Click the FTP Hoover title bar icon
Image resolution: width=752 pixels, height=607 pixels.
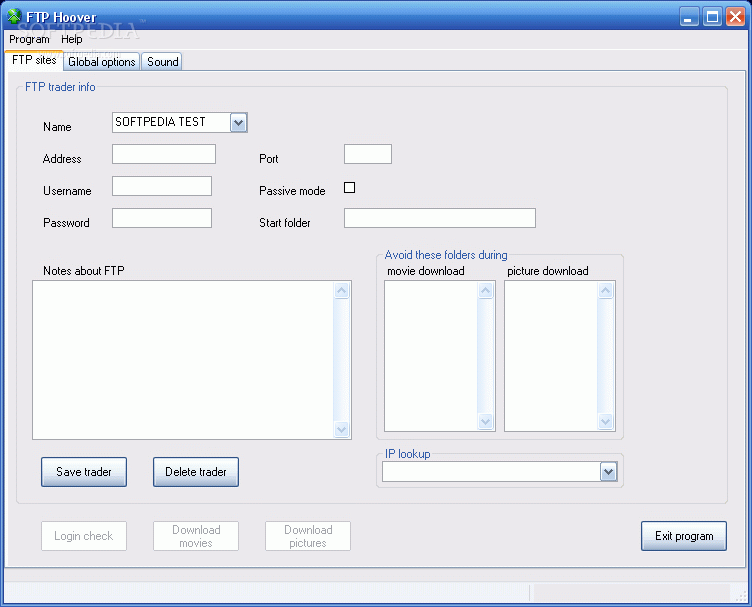coord(14,16)
